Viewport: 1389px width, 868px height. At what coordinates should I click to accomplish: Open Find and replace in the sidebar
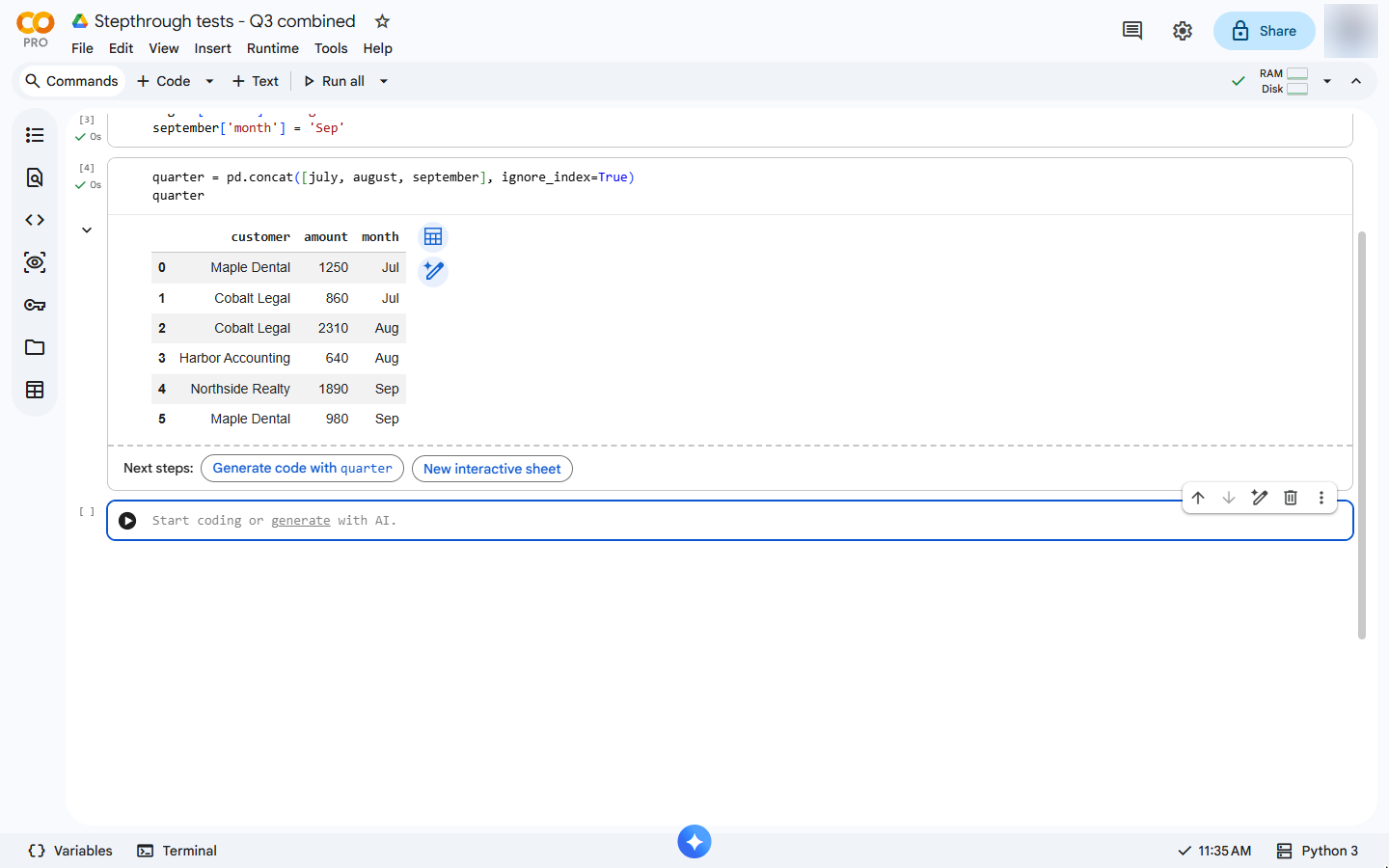35,178
